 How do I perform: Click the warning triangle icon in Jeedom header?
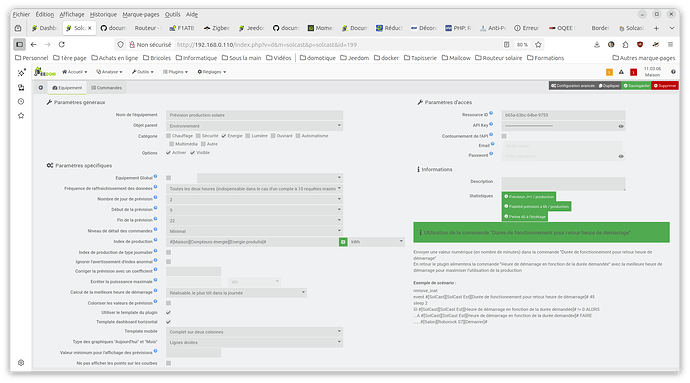[621, 72]
